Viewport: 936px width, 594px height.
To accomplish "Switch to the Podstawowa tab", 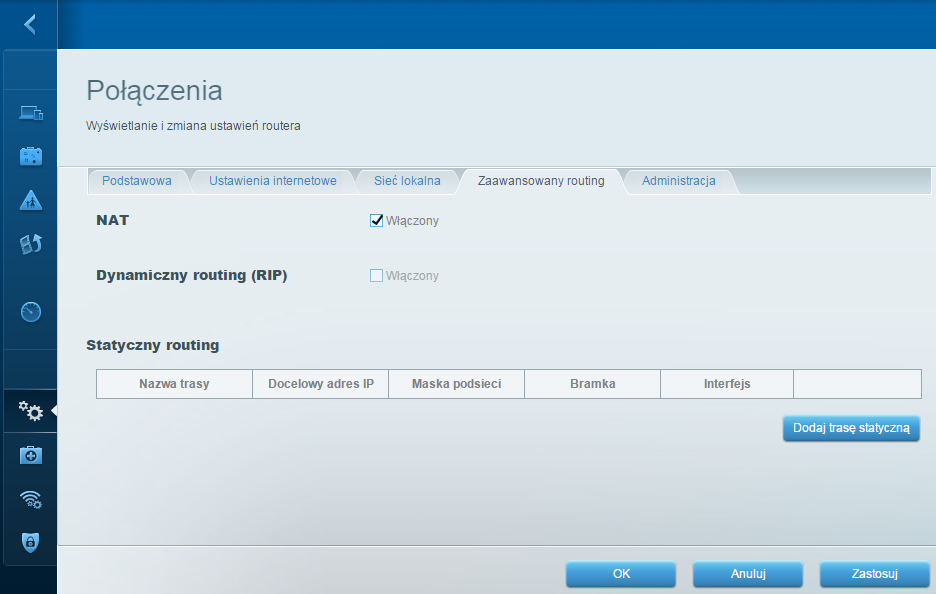I will coord(137,181).
